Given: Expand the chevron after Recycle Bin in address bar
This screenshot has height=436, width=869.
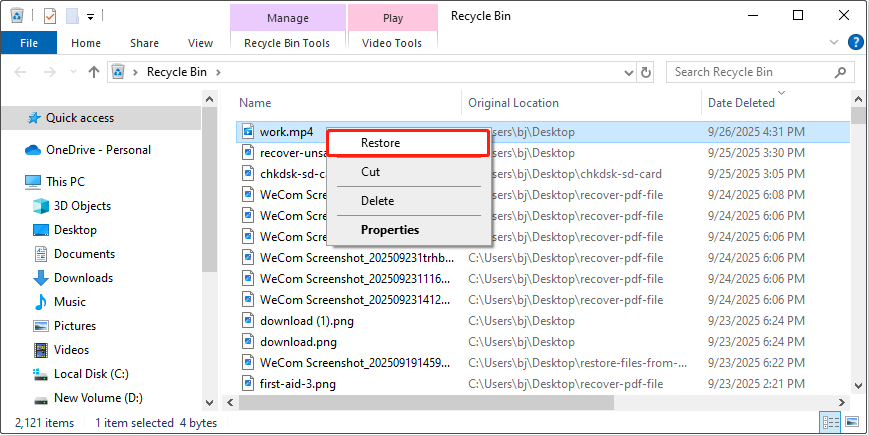Looking at the screenshot, I should 218,72.
